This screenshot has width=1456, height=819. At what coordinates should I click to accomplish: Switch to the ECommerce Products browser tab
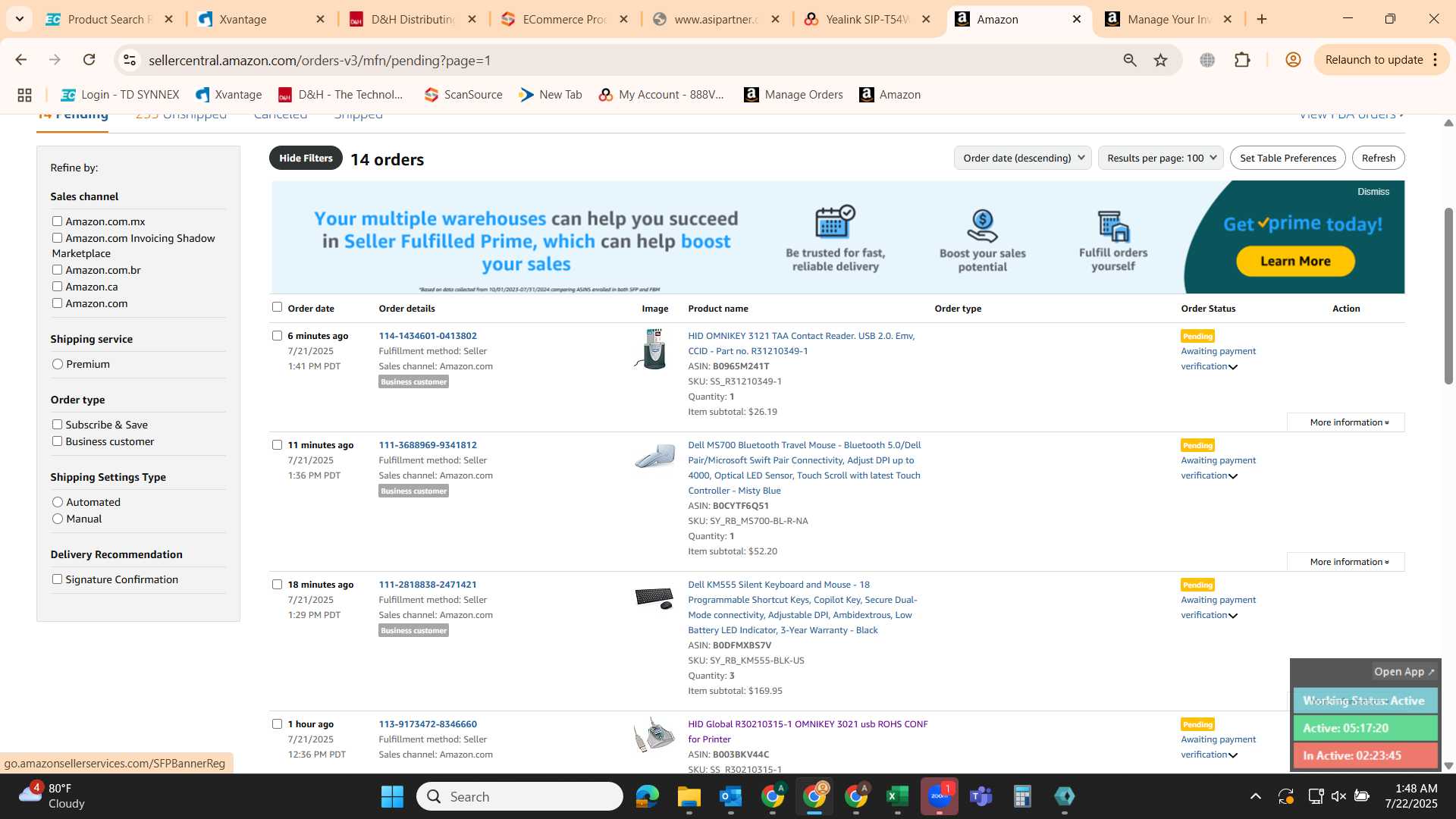[x=564, y=19]
